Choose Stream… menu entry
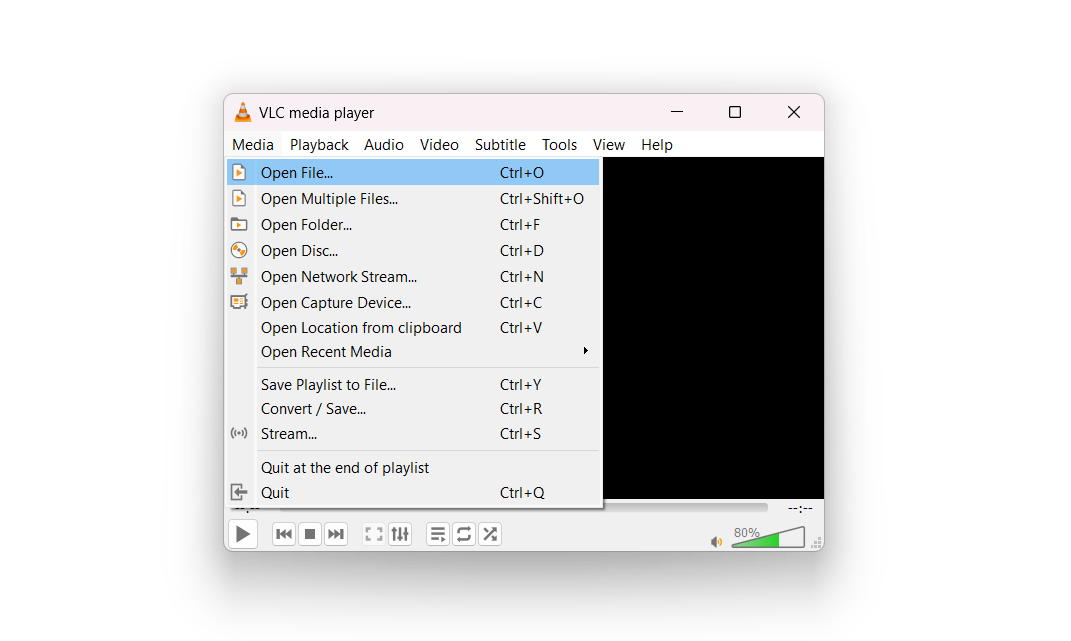Viewport: 1071px width, 641px height. (x=413, y=433)
